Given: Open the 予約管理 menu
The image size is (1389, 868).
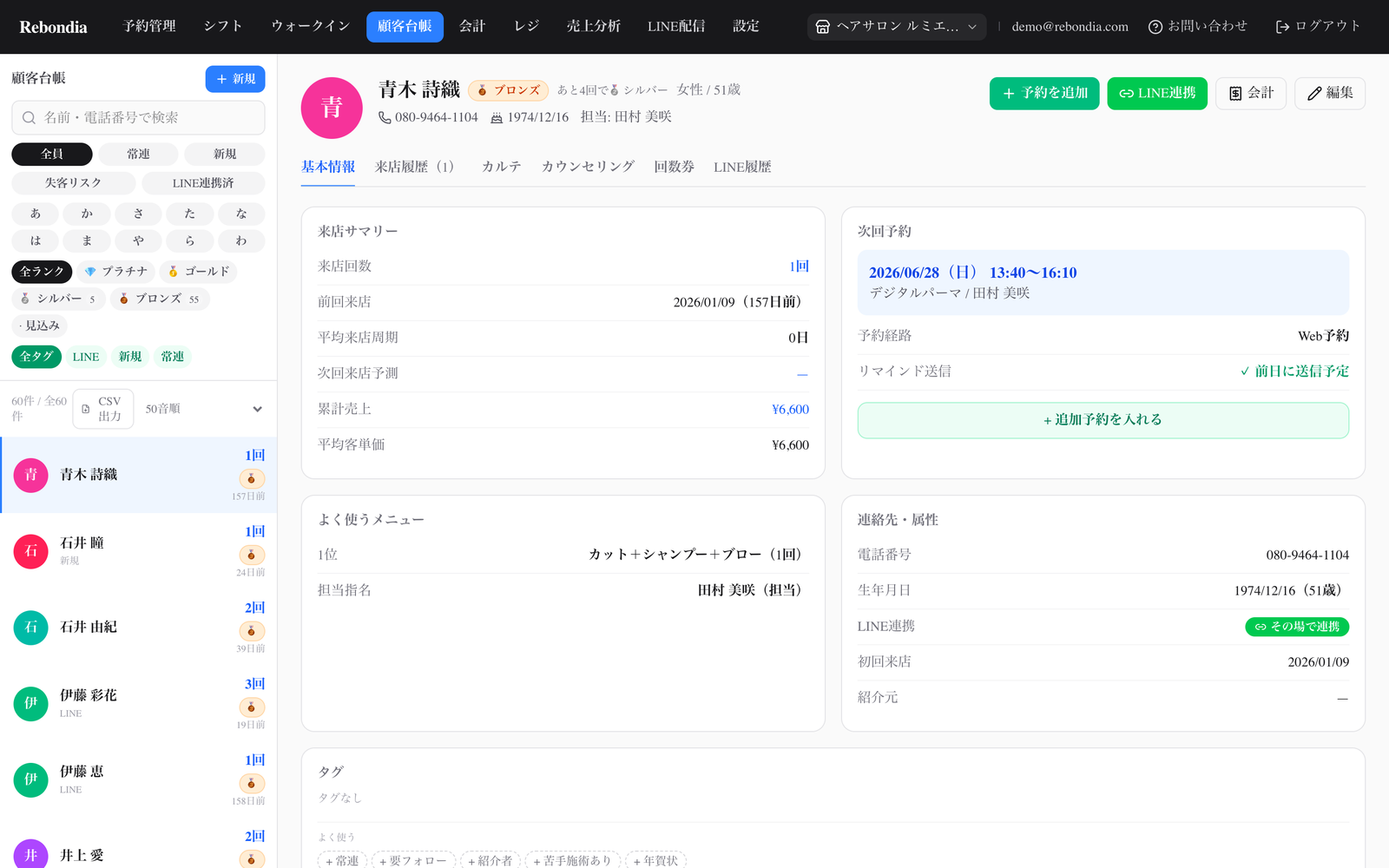Looking at the screenshot, I should 149,26.
